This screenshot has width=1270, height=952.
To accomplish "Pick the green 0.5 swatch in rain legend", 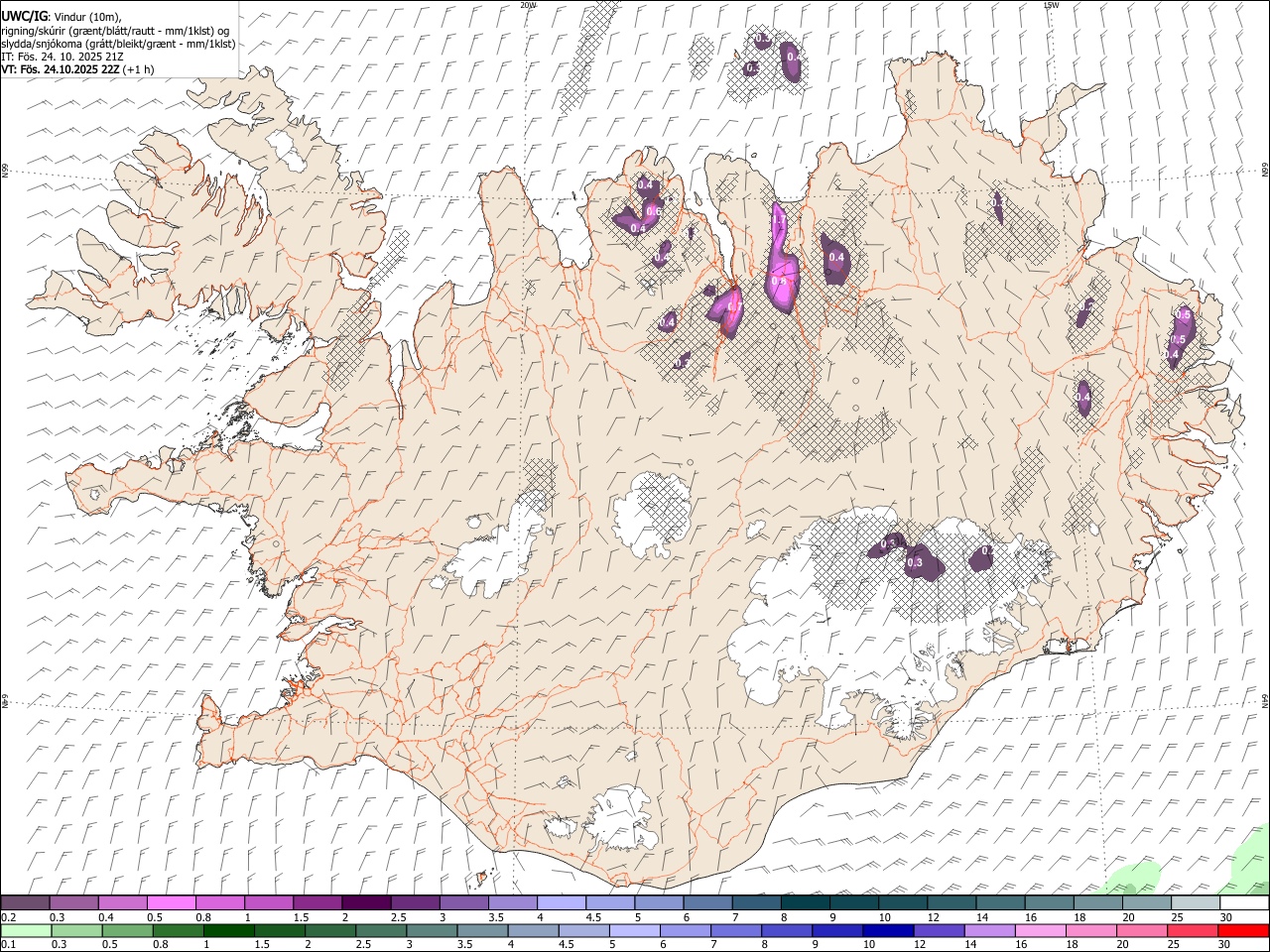I will click(125, 930).
